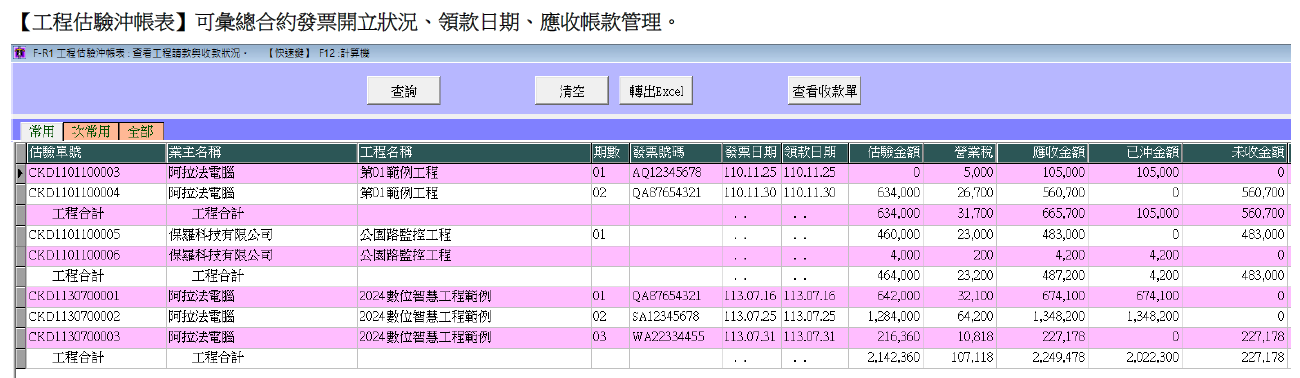Click invoice number WA22334455 cell
1300x378 pixels.
pos(675,337)
